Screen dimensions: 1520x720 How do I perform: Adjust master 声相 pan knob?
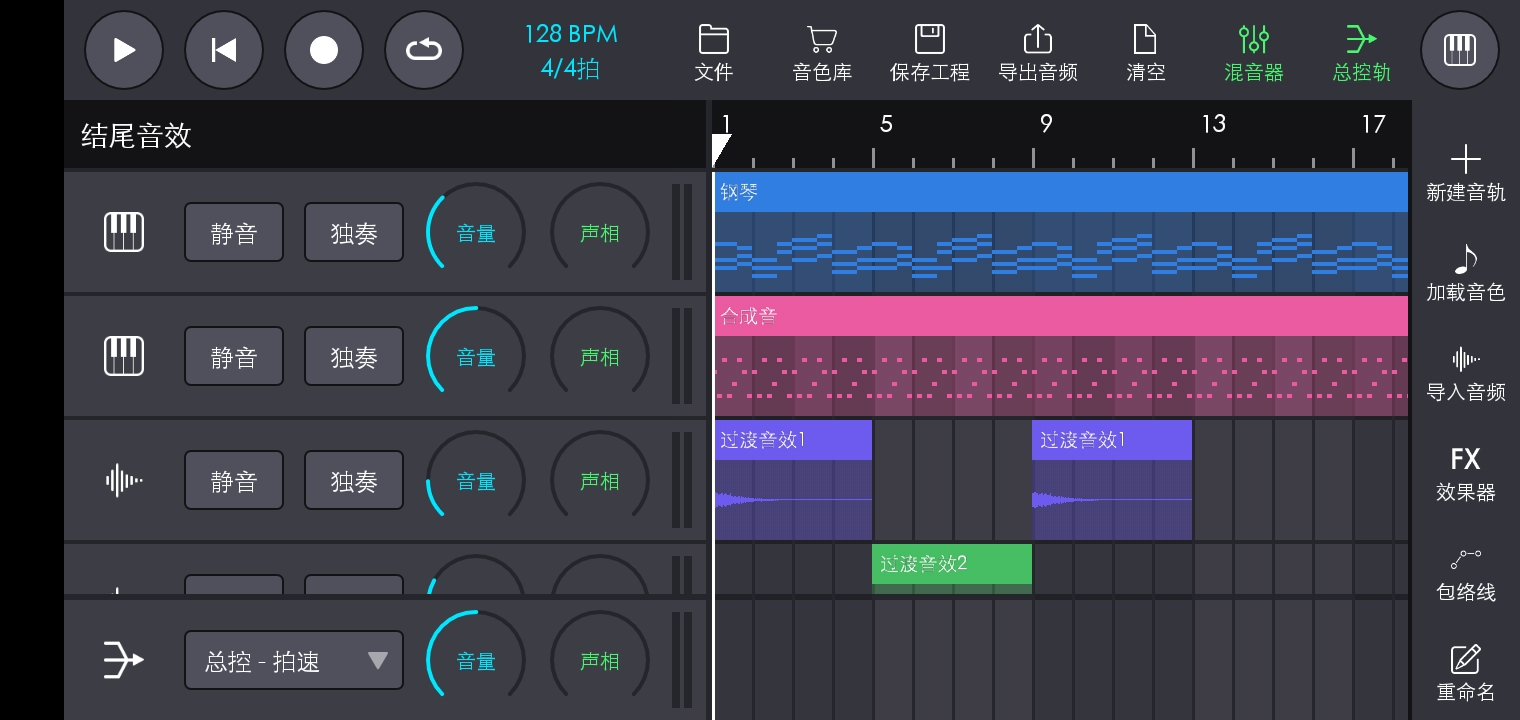click(600, 661)
